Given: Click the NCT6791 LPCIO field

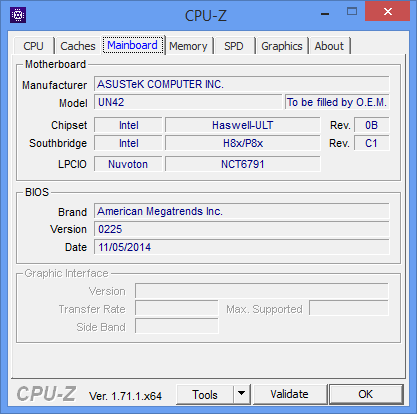Looking at the screenshot, I should pyautogui.click(x=243, y=164).
